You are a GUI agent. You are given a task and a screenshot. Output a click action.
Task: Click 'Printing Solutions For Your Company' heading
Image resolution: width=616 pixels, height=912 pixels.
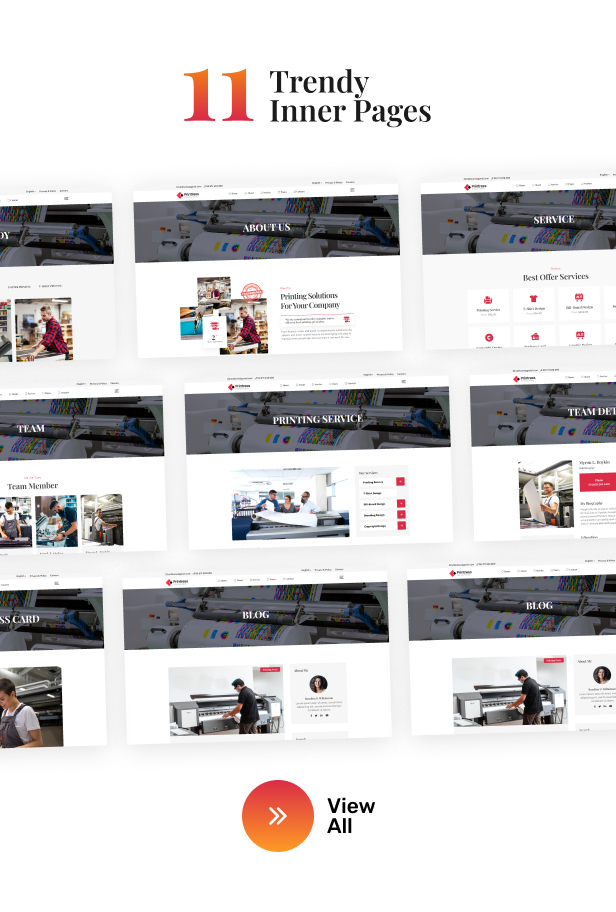click(x=309, y=301)
